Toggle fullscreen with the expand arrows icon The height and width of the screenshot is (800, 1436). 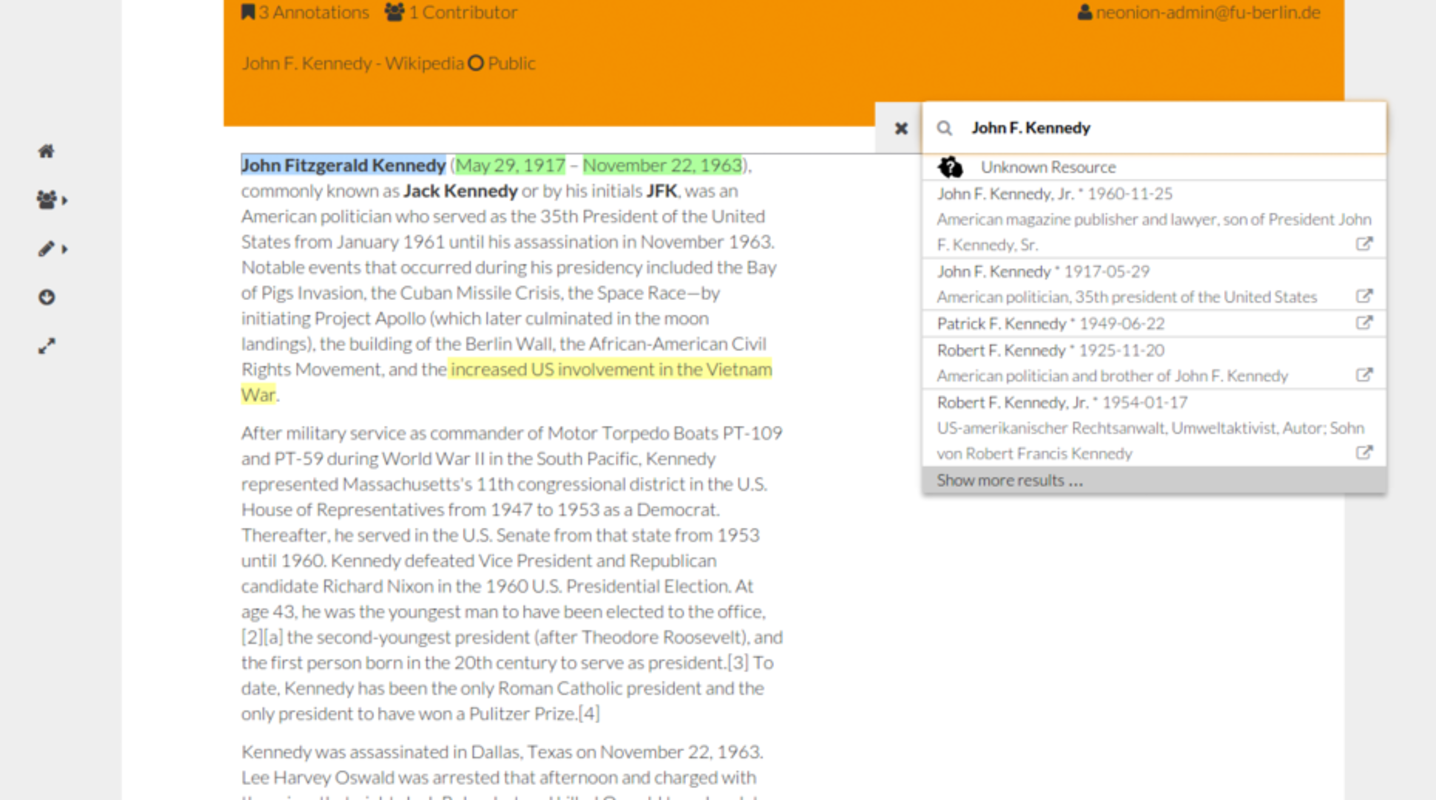(46, 346)
